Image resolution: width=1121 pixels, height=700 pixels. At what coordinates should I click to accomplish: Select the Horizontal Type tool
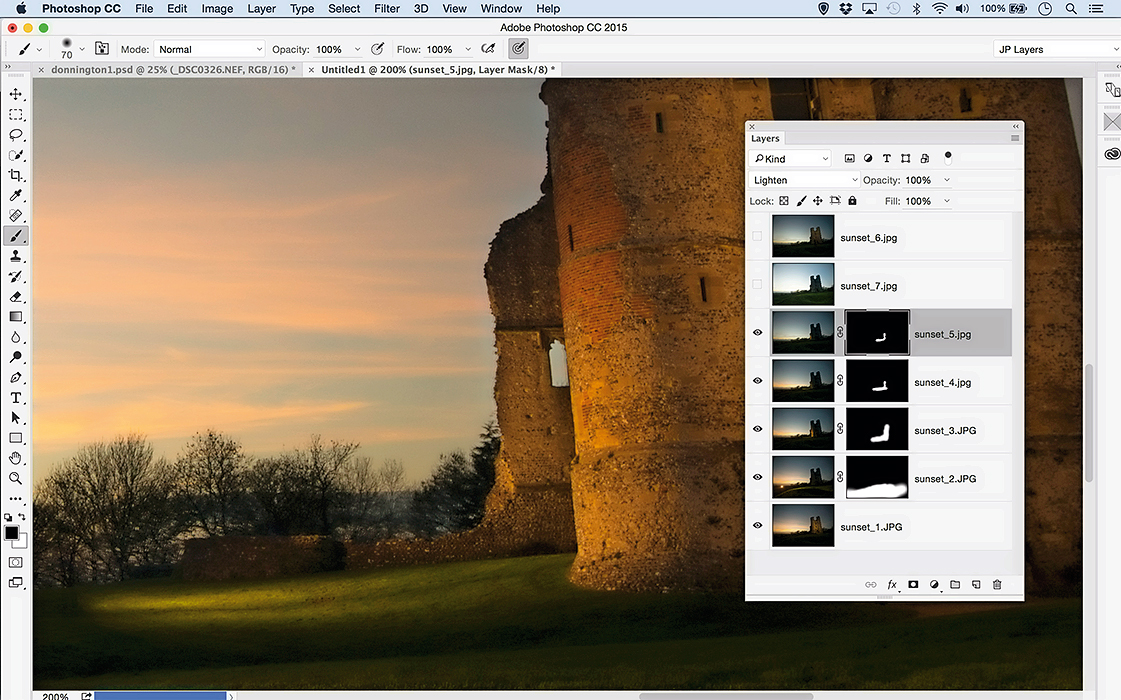[16, 398]
